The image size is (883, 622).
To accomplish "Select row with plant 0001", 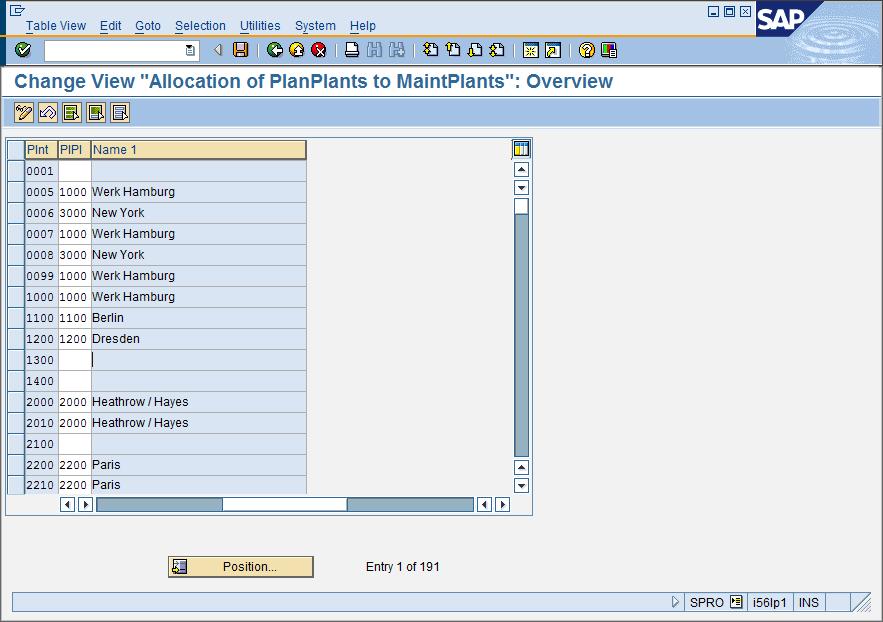I will tap(16, 171).
